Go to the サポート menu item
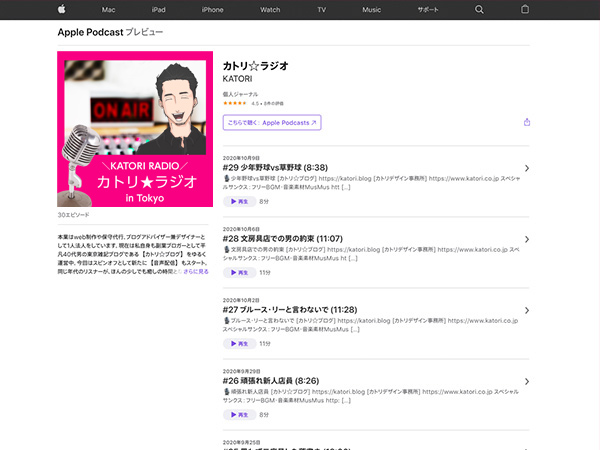This screenshot has height=450, width=600. [427, 9]
